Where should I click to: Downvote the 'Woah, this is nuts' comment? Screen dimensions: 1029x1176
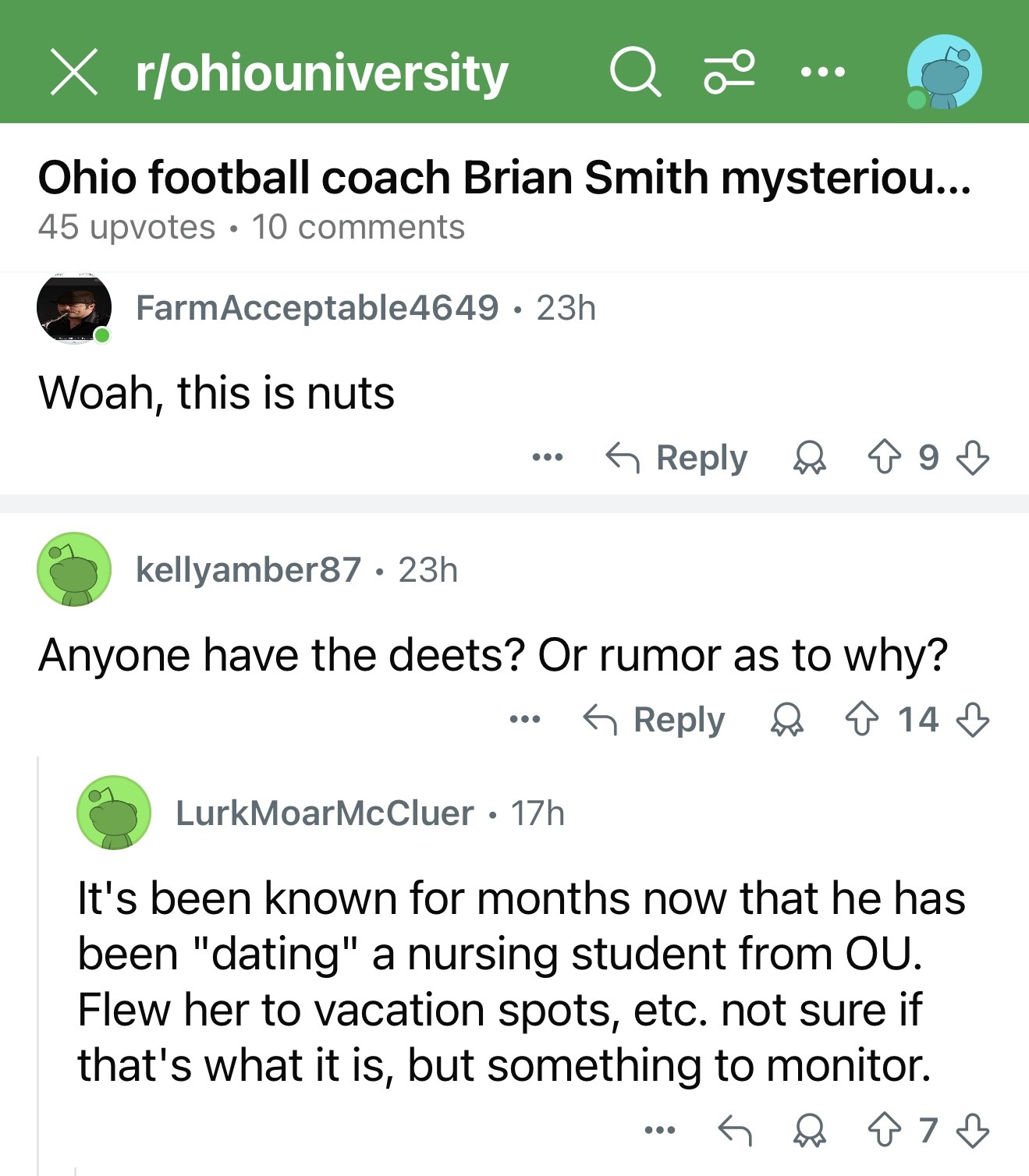[x=973, y=457]
